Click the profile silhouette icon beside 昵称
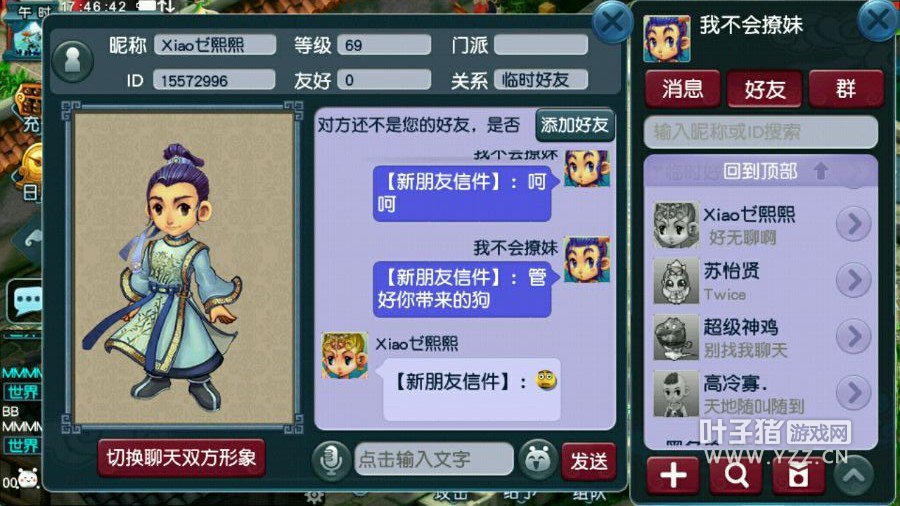The height and width of the screenshot is (506, 900). [x=72, y=61]
